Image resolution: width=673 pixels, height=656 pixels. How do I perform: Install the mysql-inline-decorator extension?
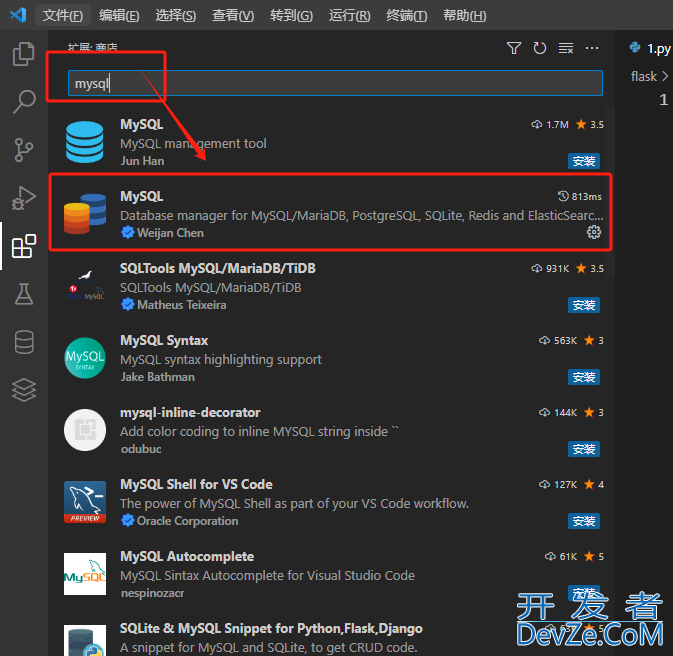coord(584,449)
